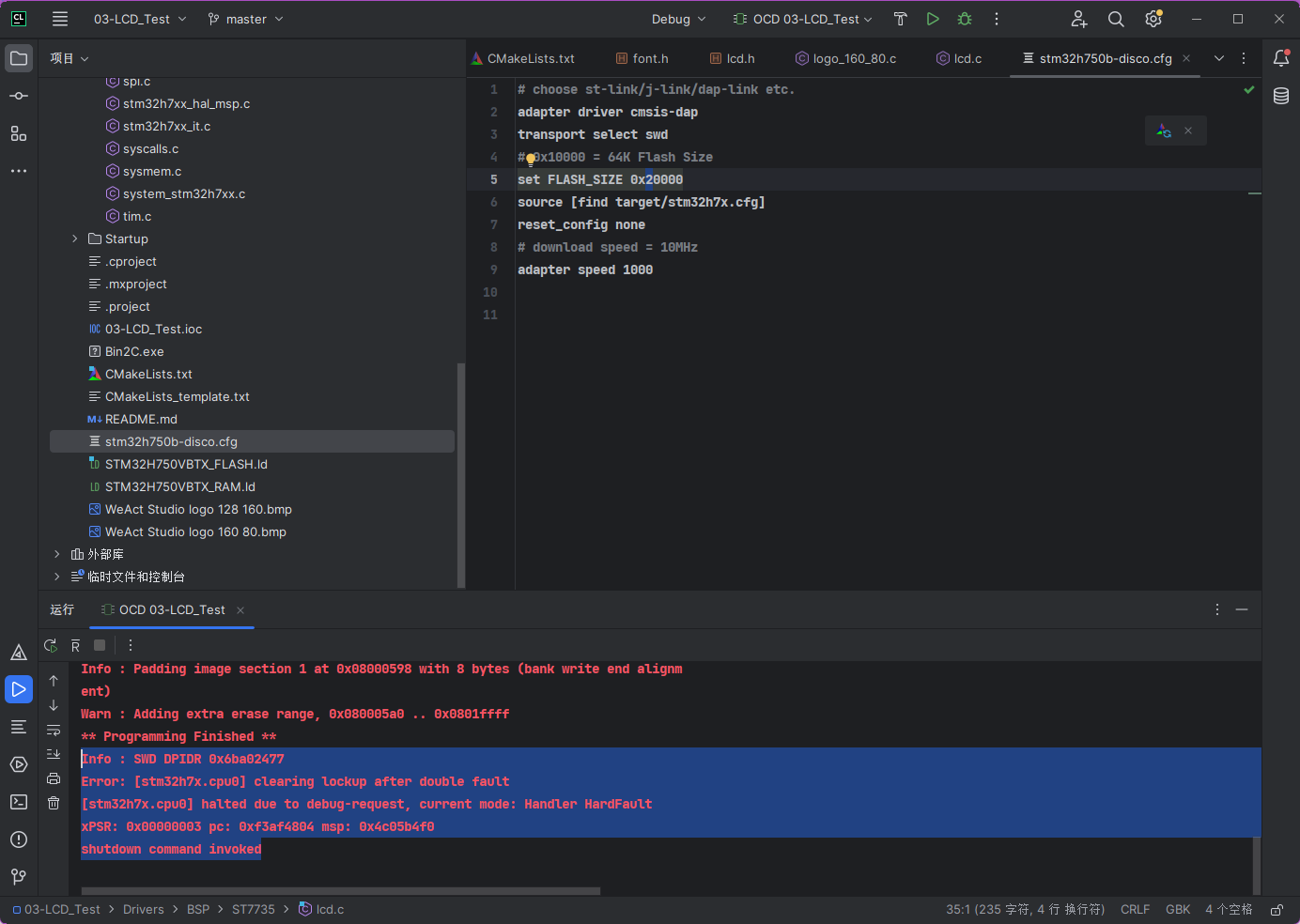The image size is (1300, 924).
Task: Toggle soft-wrap for console output
Action: [x=54, y=730]
